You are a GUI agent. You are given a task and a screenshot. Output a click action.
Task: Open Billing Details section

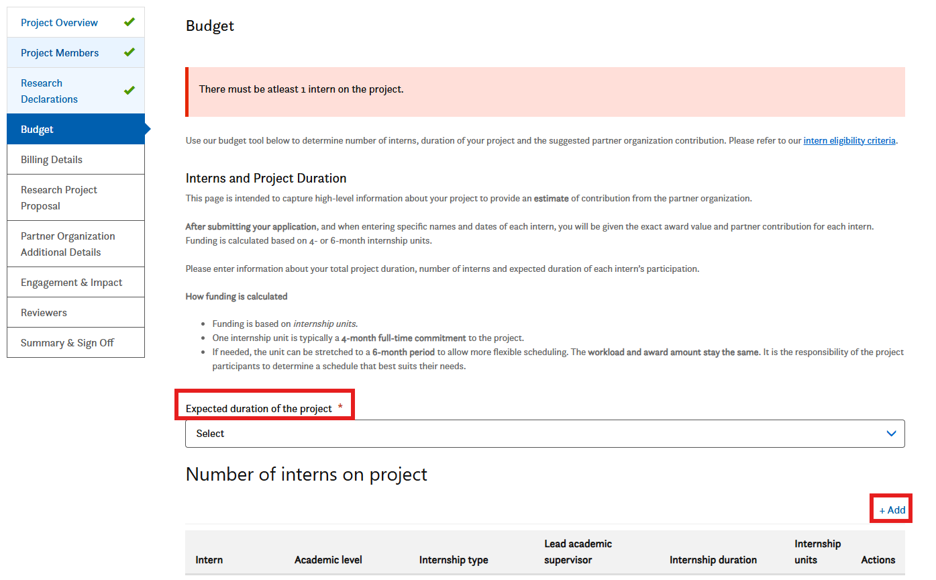(x=76, y=159)
